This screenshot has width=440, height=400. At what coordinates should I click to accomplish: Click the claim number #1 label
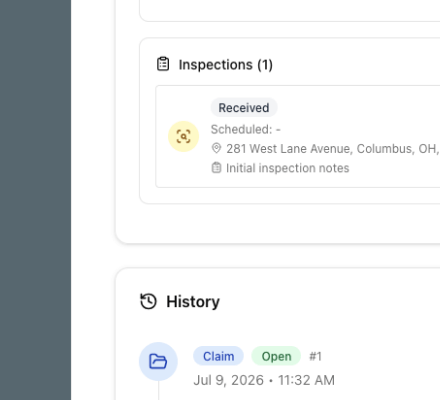pos(315,356)
